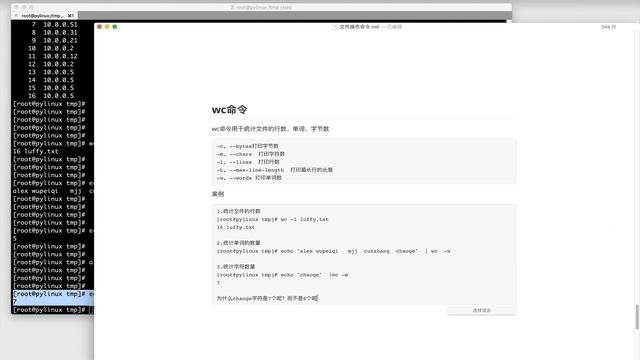Screen dimensions: 640x360
Task: Click terminal line "16 10.0.0.5"
Action: click(51, 96)
